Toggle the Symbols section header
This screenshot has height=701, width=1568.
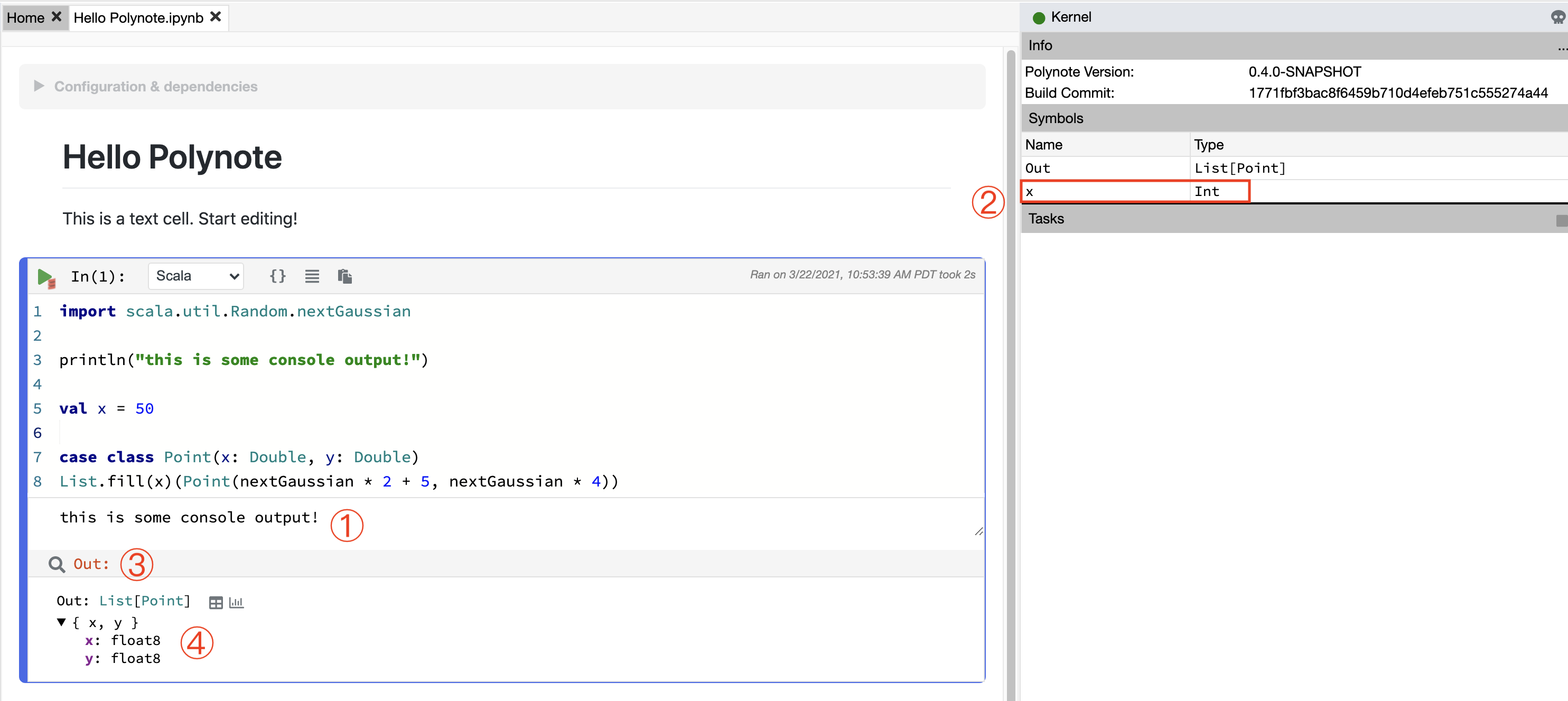click(x=1056, y=118)
